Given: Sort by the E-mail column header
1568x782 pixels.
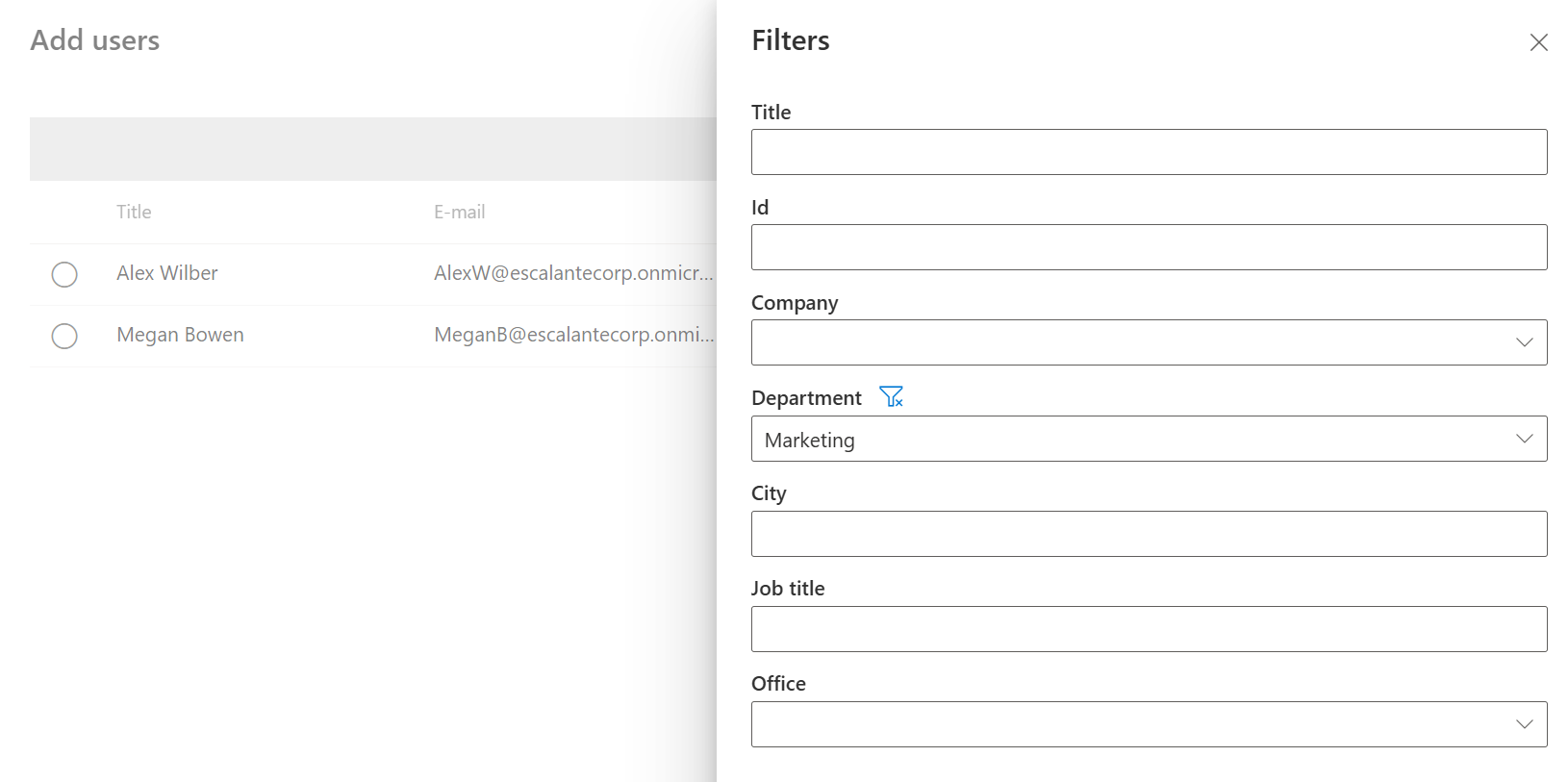Looking at the screenshot, I should (x=459, y=212).
